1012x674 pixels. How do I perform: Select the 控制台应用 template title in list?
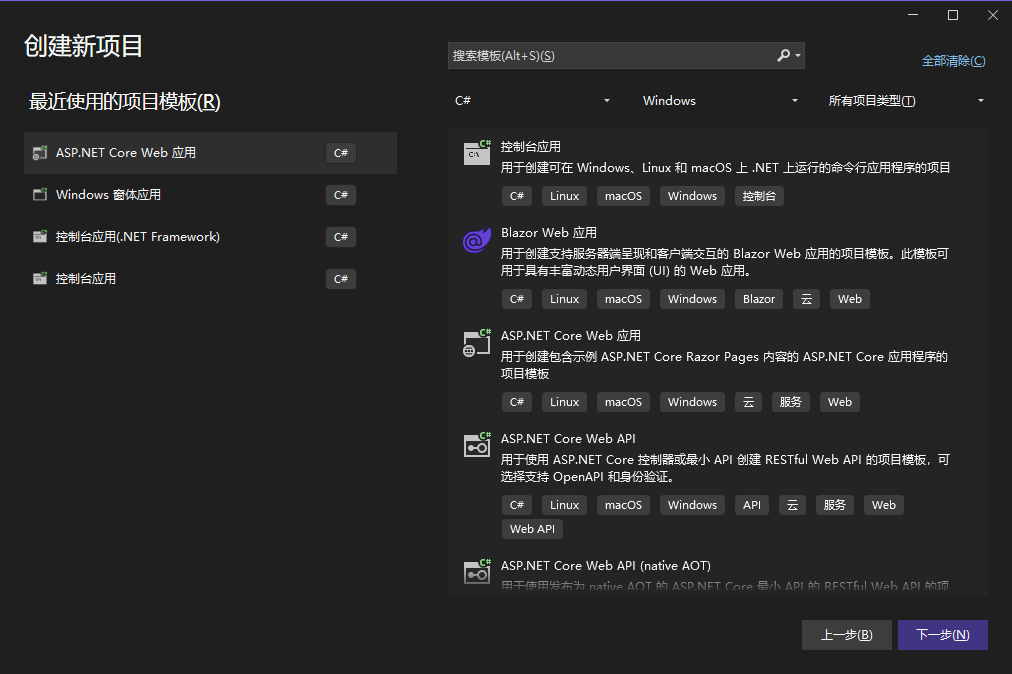[x=531, y=147]
